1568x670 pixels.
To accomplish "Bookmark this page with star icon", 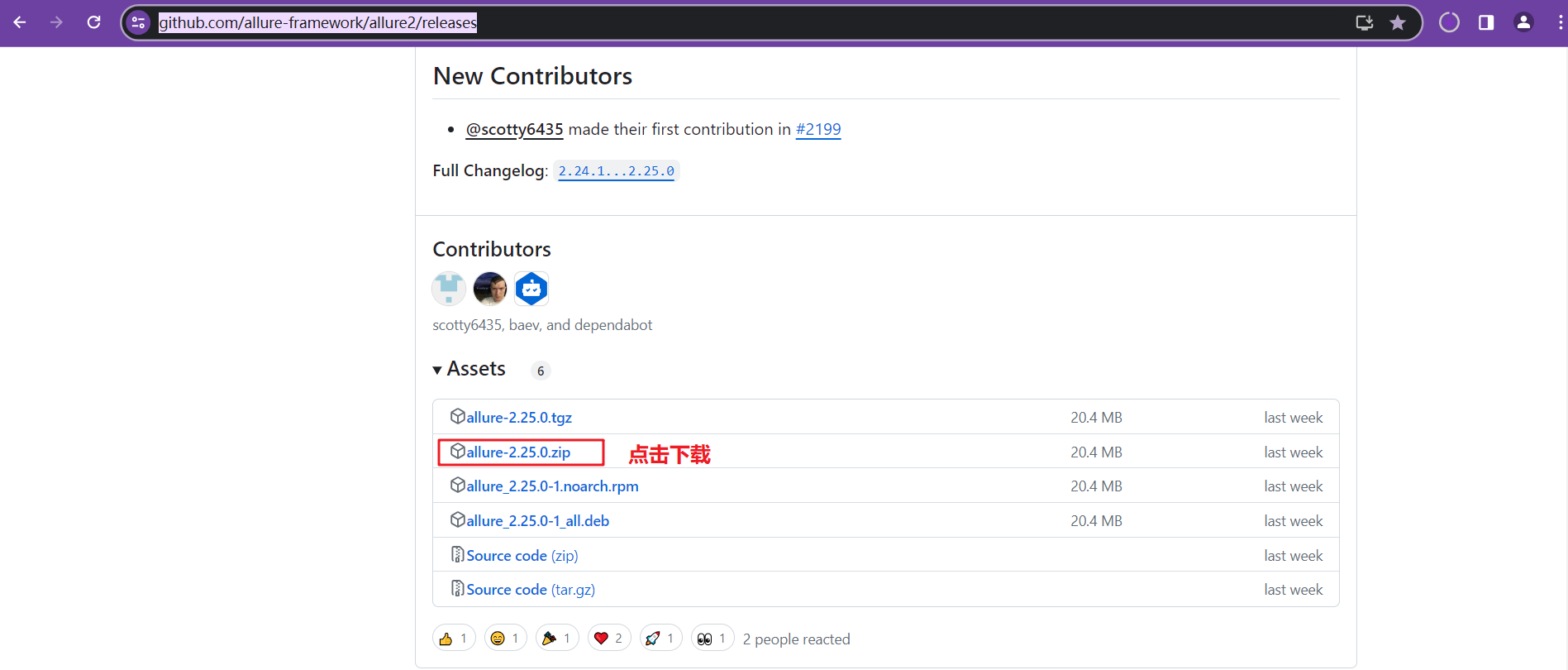I will click(x=1398, y=22).
